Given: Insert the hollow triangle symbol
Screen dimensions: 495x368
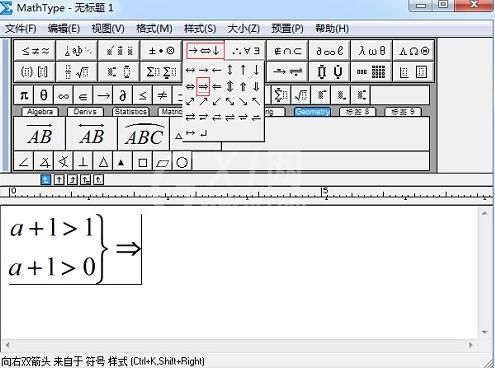Looking at the screenshot, I should (103, 162).
